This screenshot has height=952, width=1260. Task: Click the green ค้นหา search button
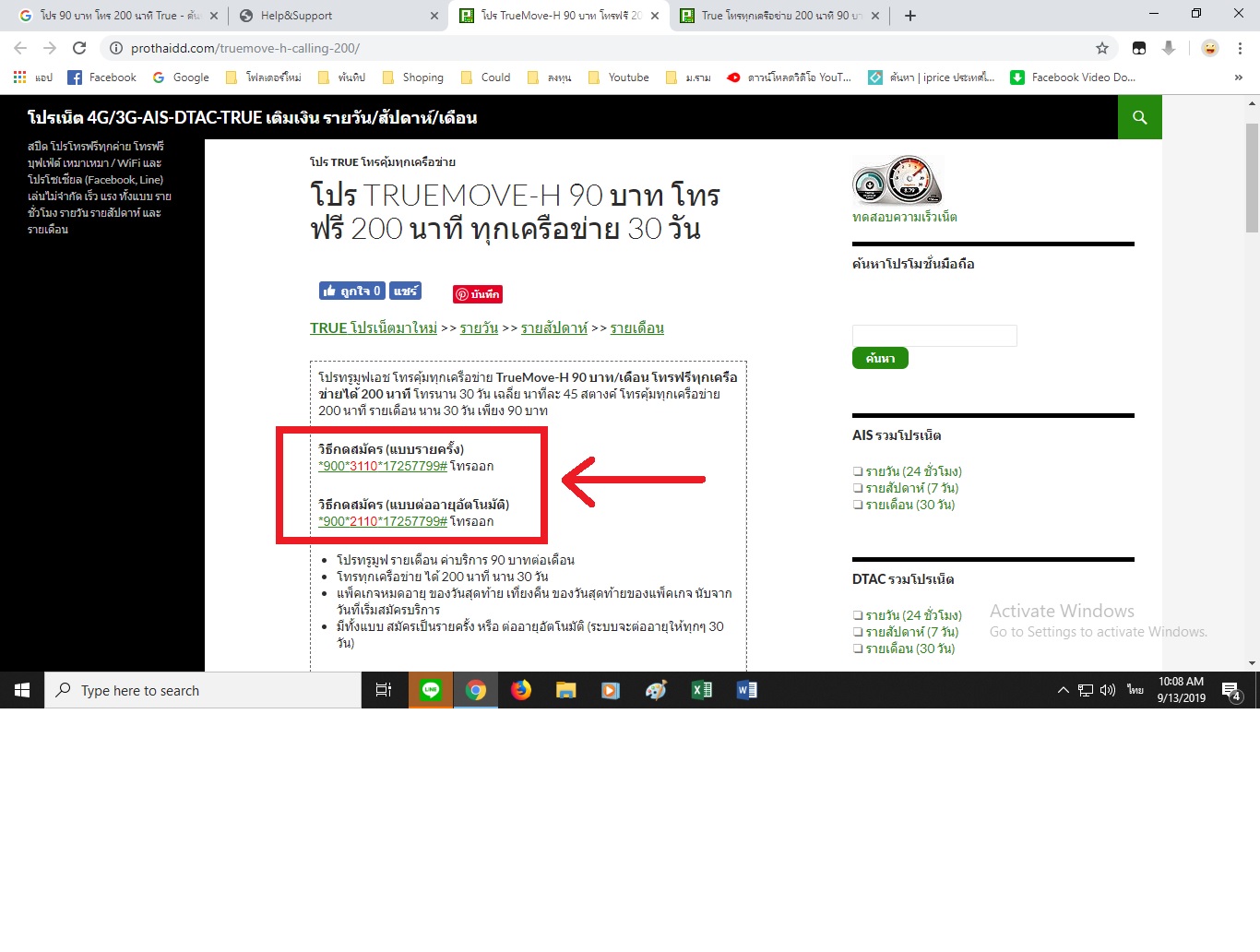880,358
